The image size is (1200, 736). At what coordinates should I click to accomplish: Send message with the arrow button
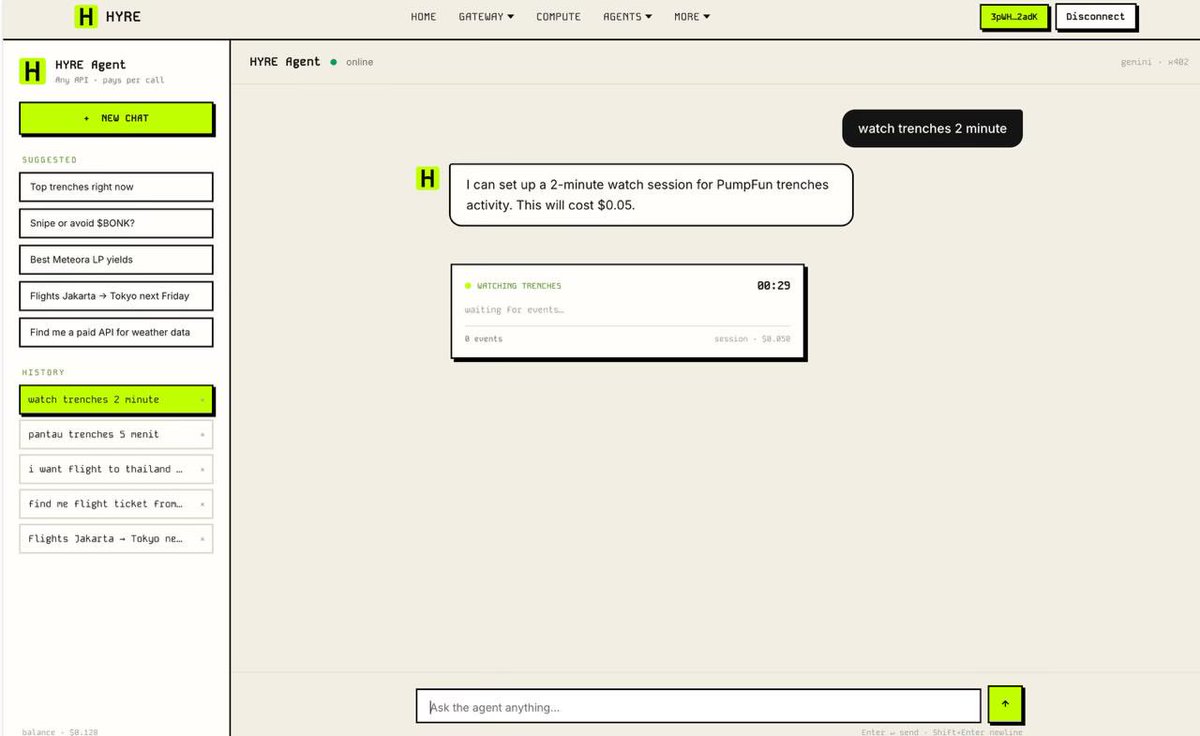pyautogui.click(x=1005, y=704)
